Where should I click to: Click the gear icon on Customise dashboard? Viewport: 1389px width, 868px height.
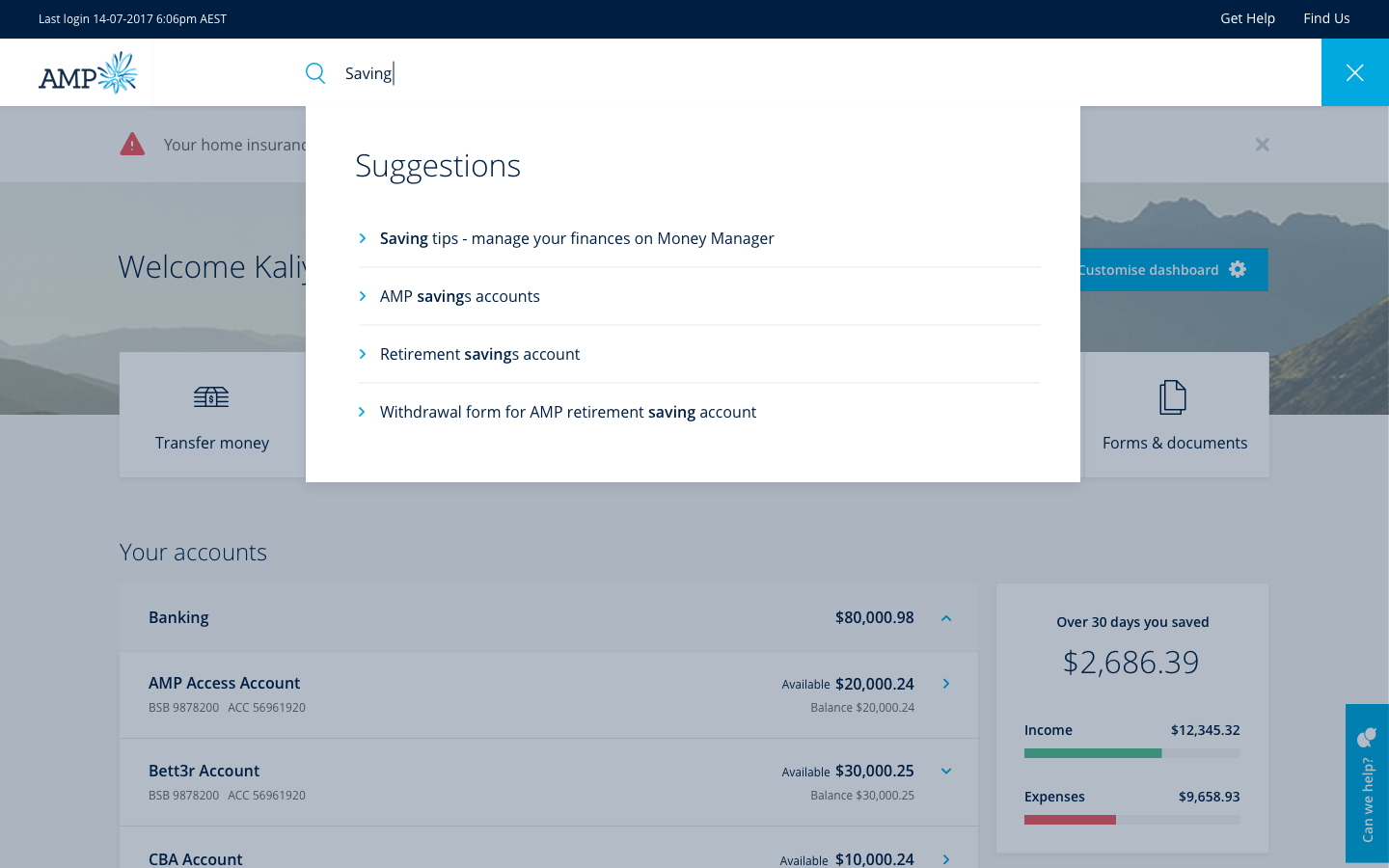tap(1238, 269)
